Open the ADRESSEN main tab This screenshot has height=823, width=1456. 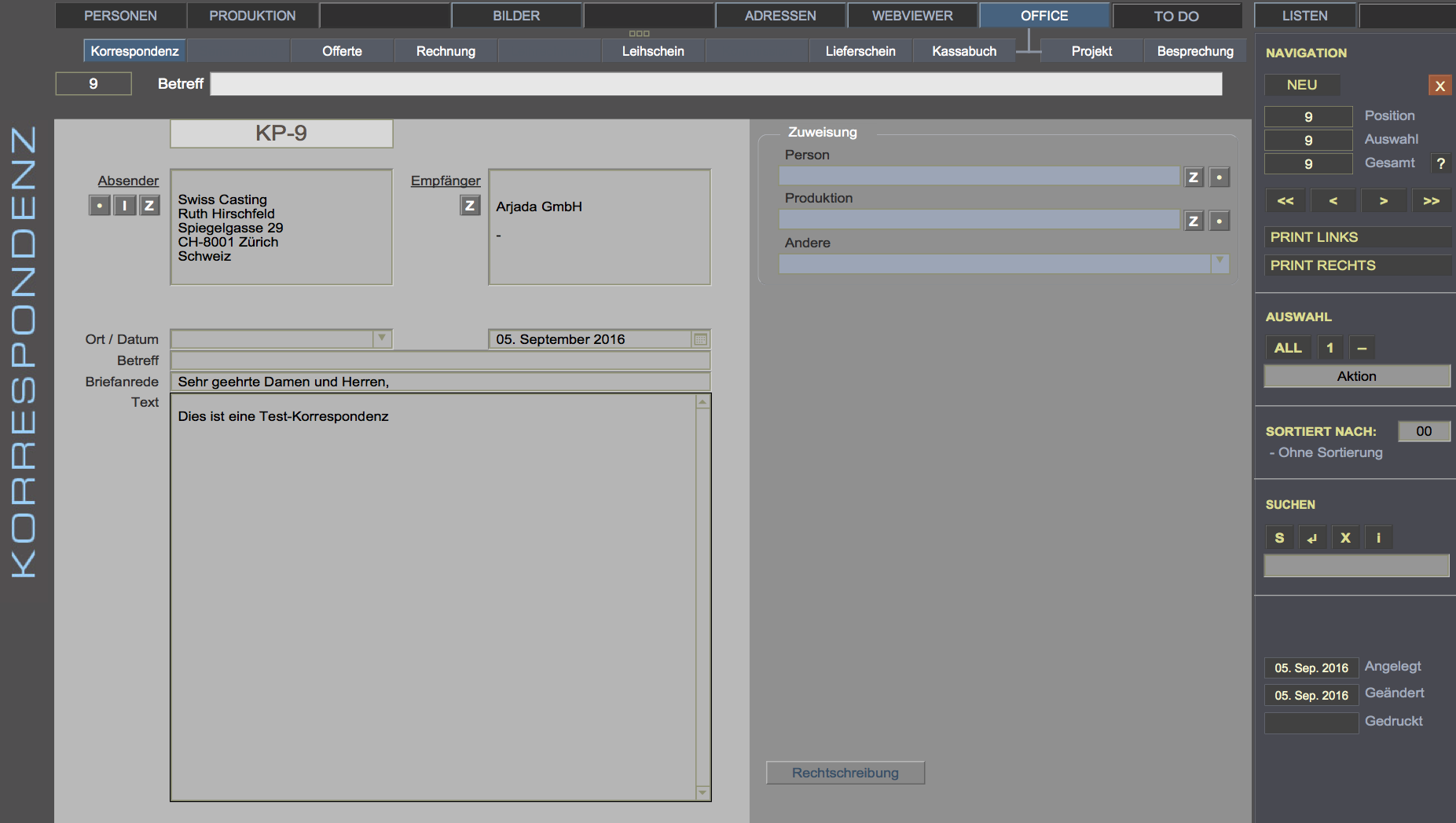tap(779, 16)
